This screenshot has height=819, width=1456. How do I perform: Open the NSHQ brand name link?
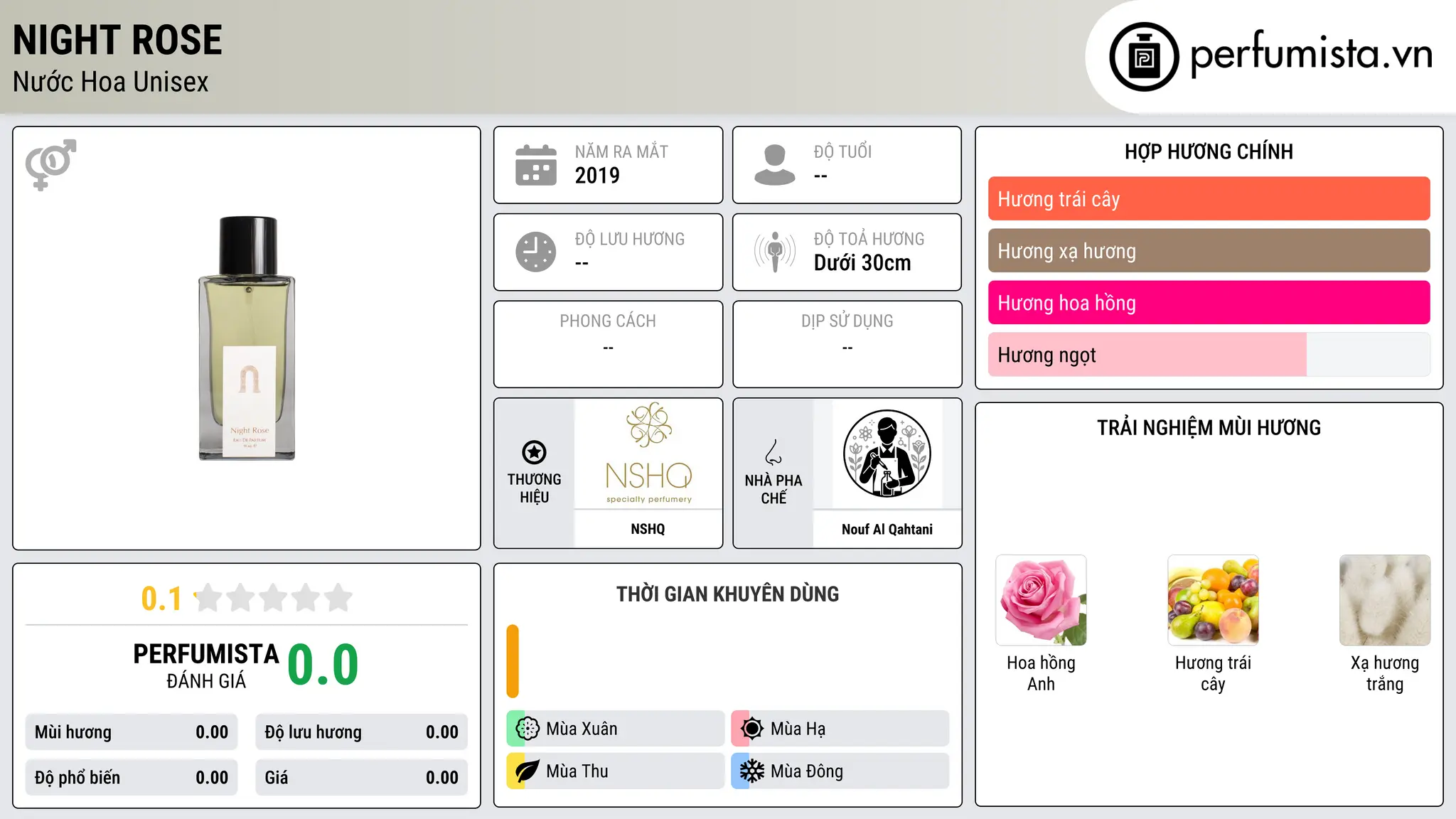(x=648, y=529)
